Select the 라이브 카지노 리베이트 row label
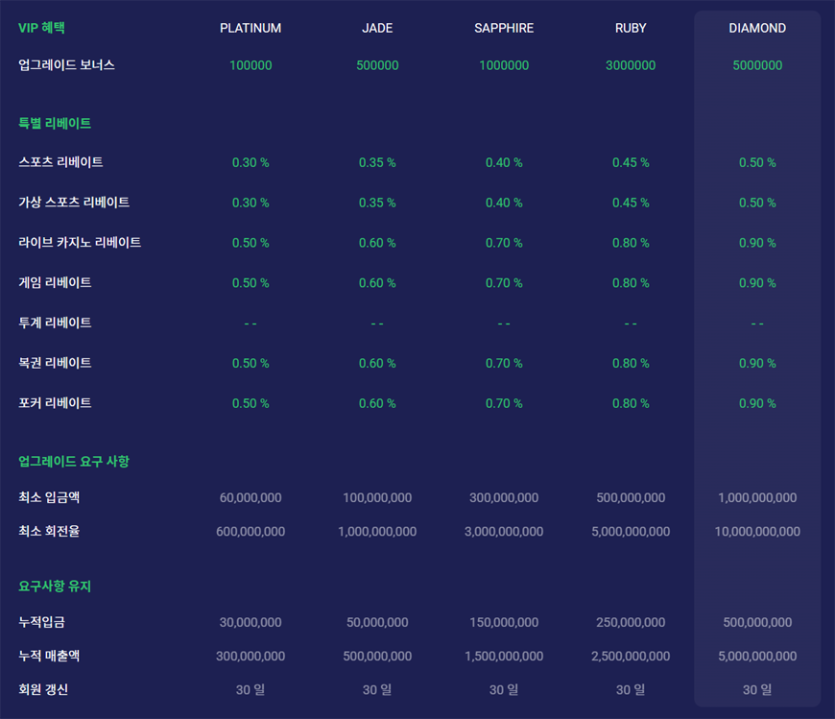The image size is (835, 719). [x=80, y=243]
